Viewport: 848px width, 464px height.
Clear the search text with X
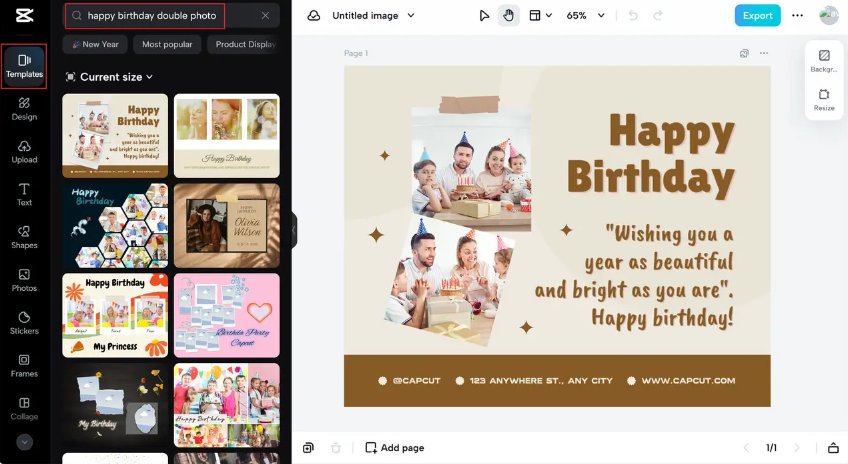point(266,16)
